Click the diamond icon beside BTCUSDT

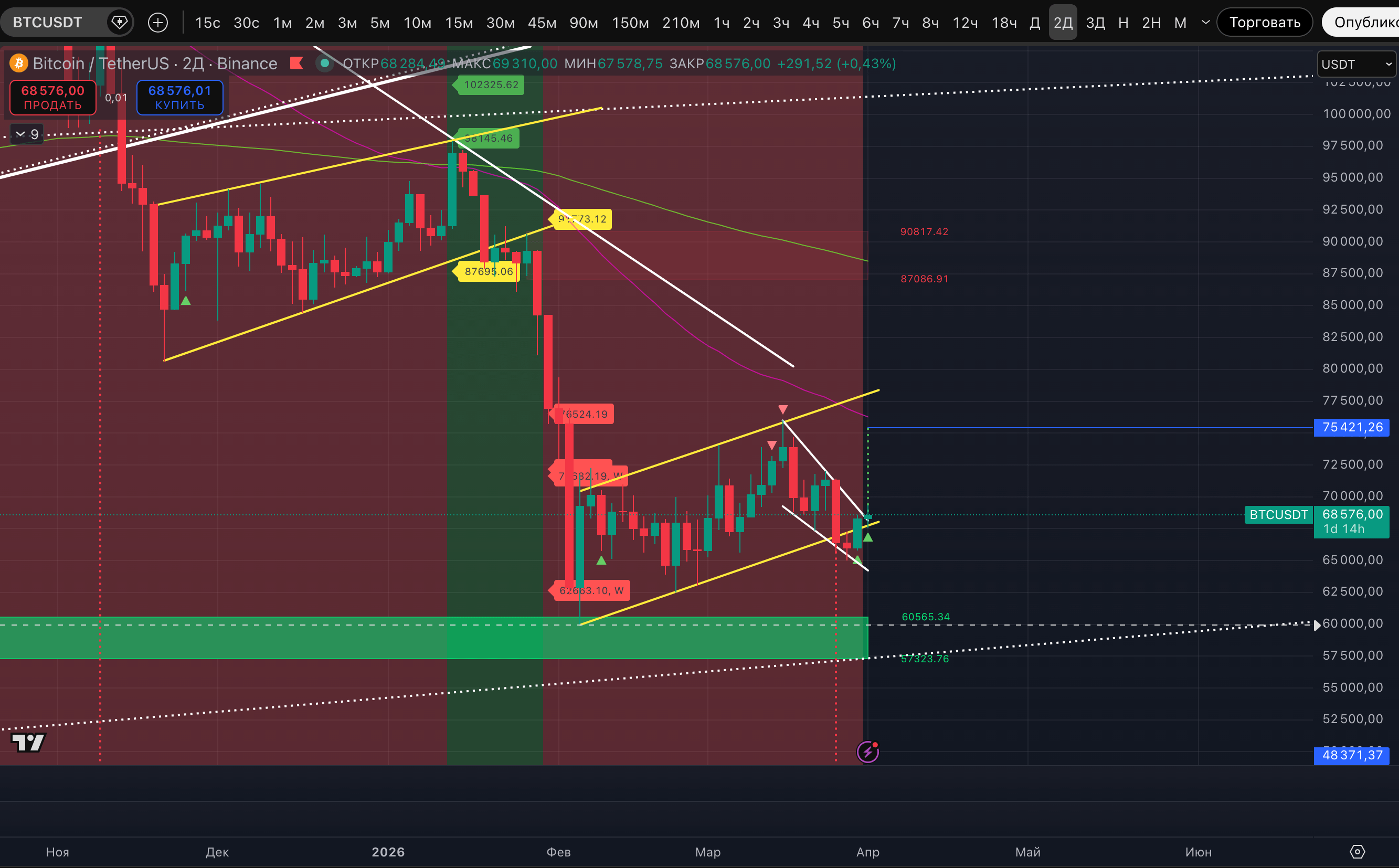pos(119,23)
